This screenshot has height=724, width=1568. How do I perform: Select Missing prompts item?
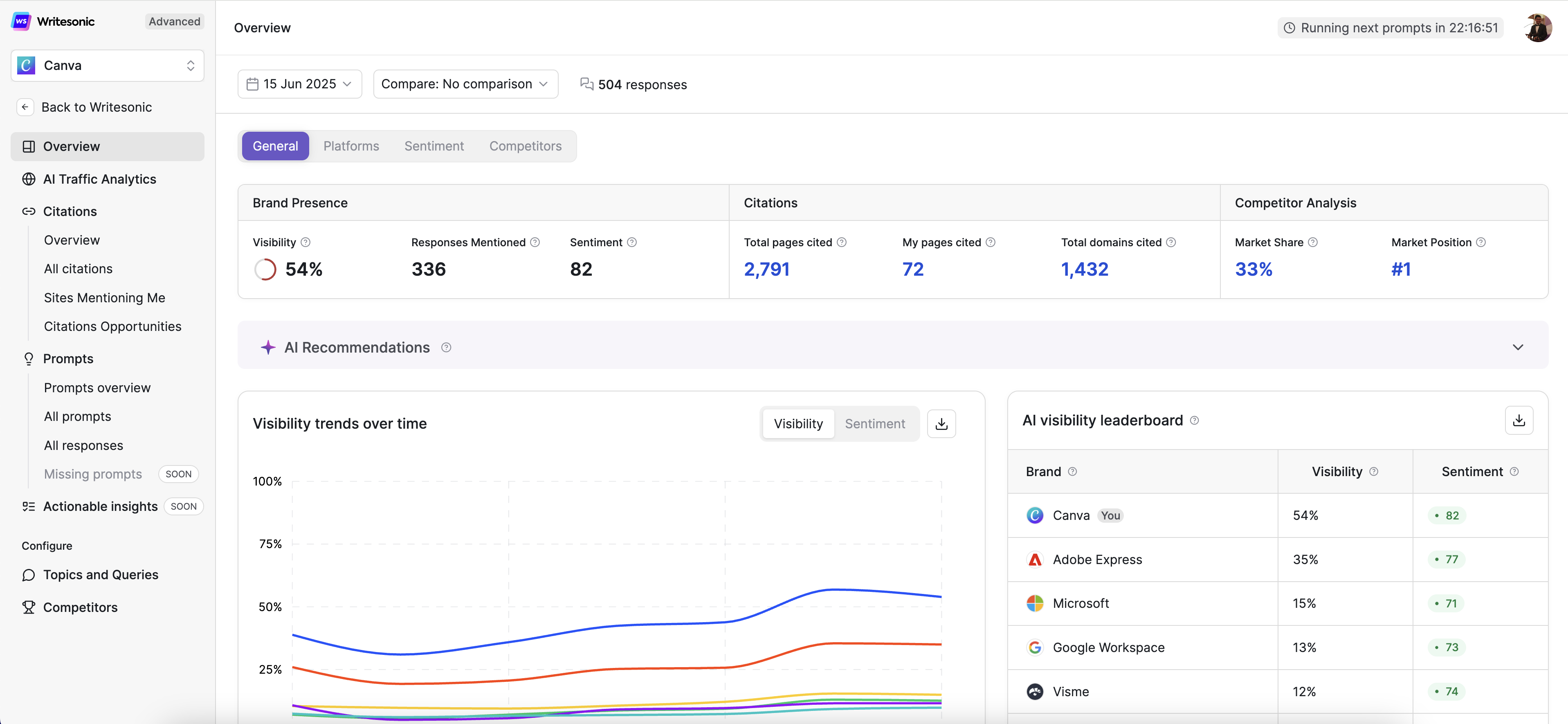(92, 474)
